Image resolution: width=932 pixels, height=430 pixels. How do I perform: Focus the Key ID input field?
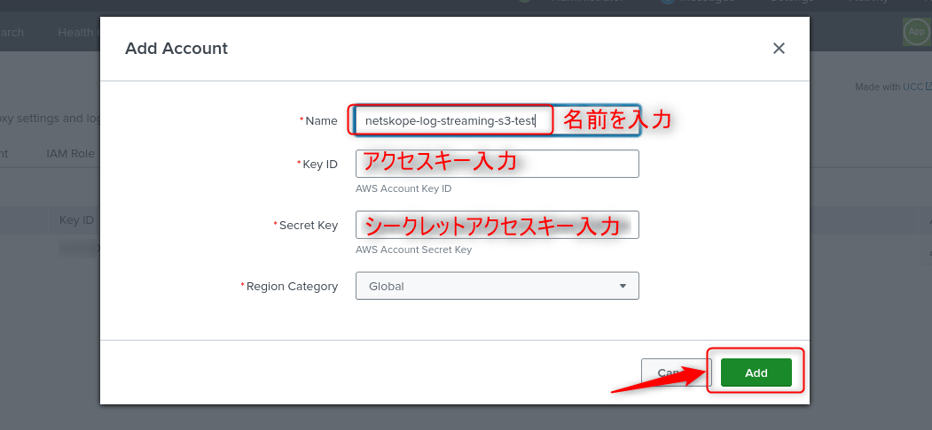pyautogui.click(x=497, y=164)
